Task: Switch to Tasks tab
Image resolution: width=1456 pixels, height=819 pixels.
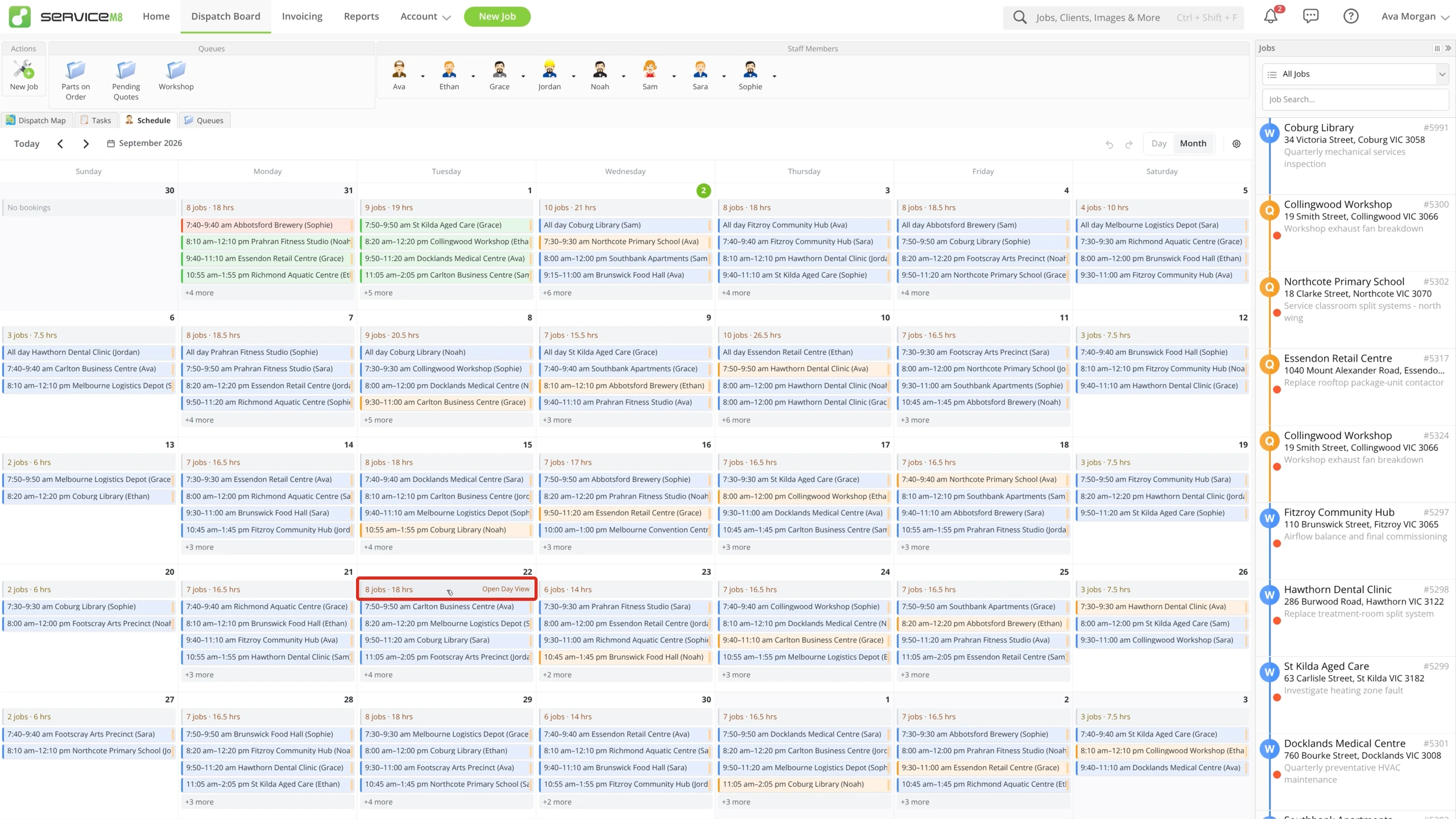Action: 96,120
